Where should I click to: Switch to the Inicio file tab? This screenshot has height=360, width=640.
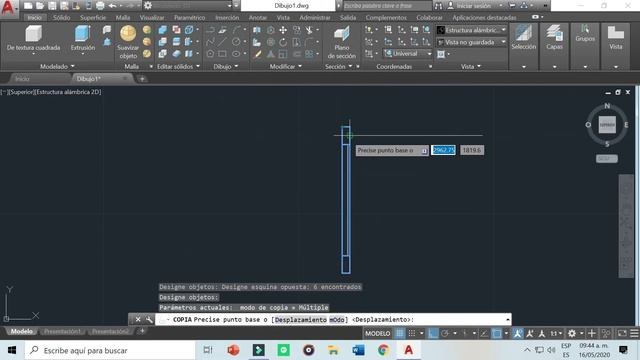pos(22,78)
